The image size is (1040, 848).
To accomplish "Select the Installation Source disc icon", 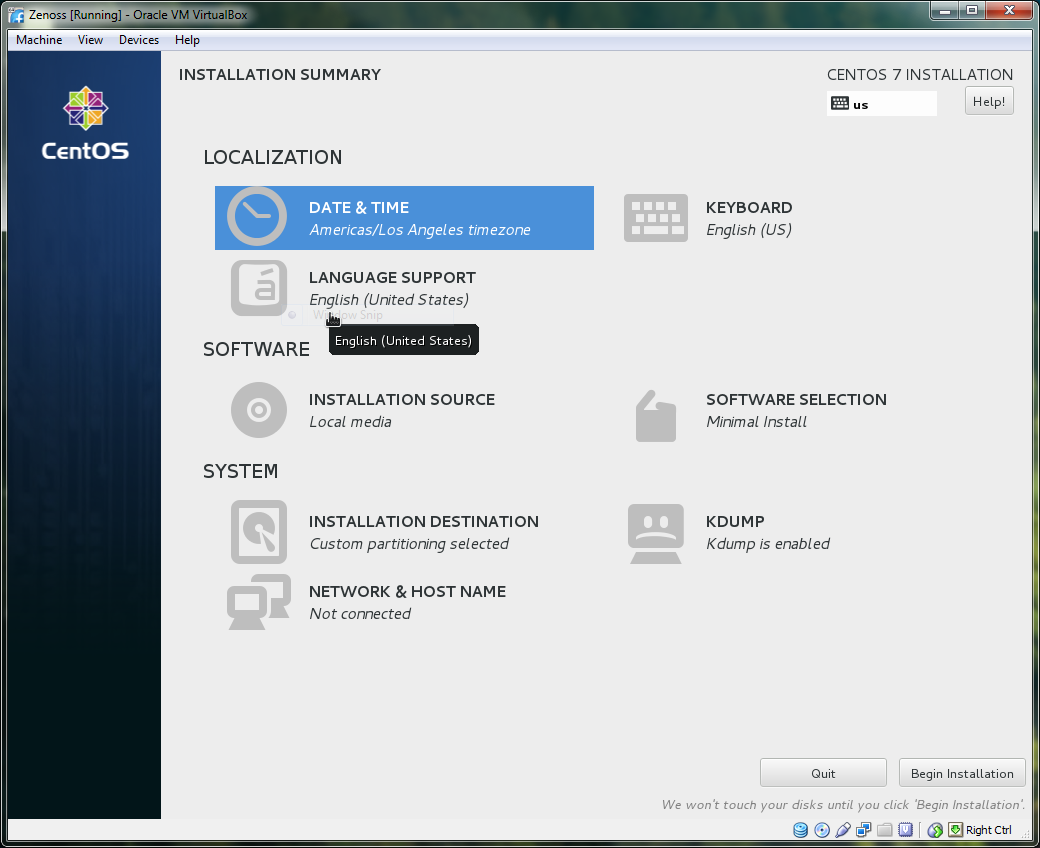I will click(x=258, y=410).
